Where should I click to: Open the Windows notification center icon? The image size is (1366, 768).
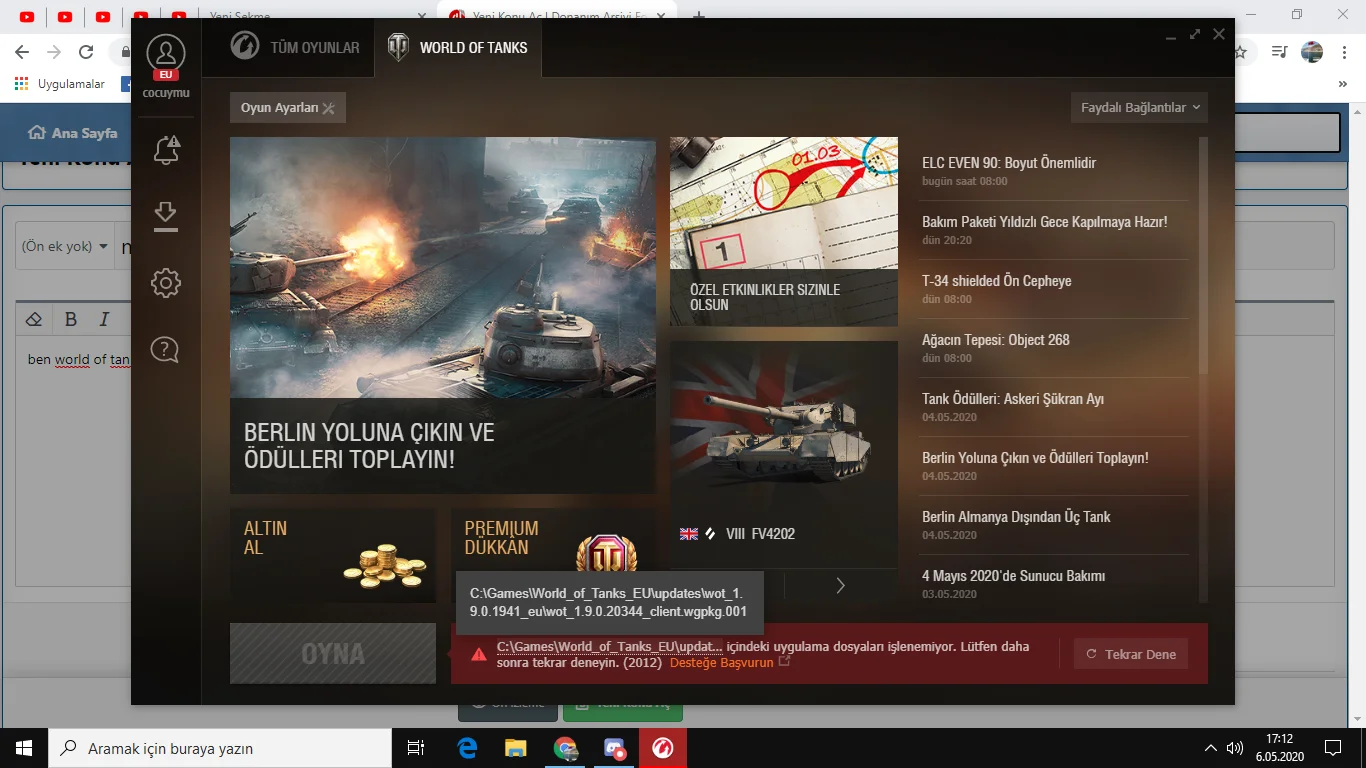point(1332,748)
